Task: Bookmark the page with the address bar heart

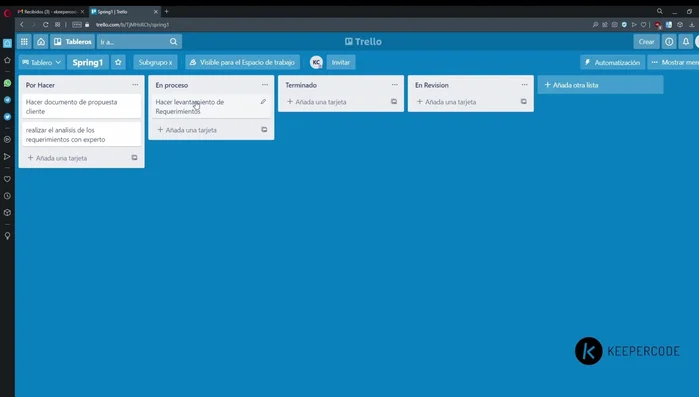Action: point(643,25)
